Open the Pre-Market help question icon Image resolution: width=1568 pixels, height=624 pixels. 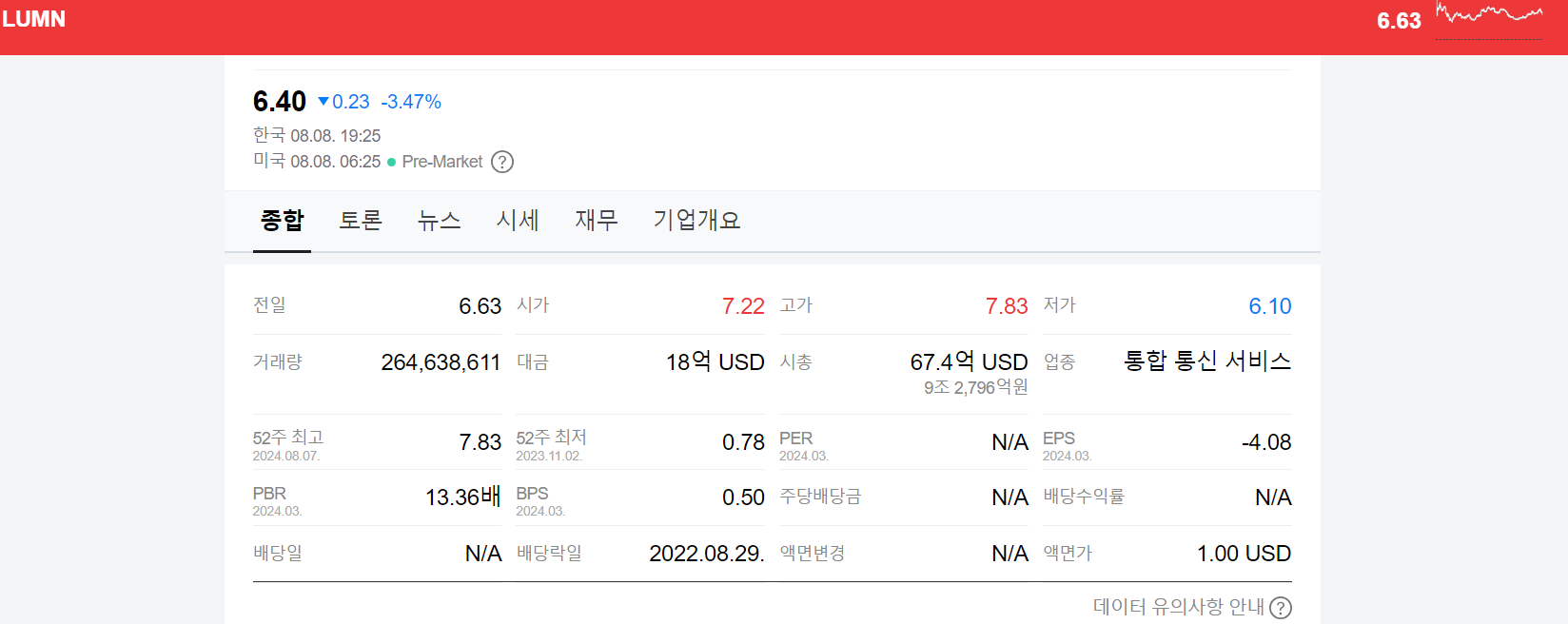[502, 162]
